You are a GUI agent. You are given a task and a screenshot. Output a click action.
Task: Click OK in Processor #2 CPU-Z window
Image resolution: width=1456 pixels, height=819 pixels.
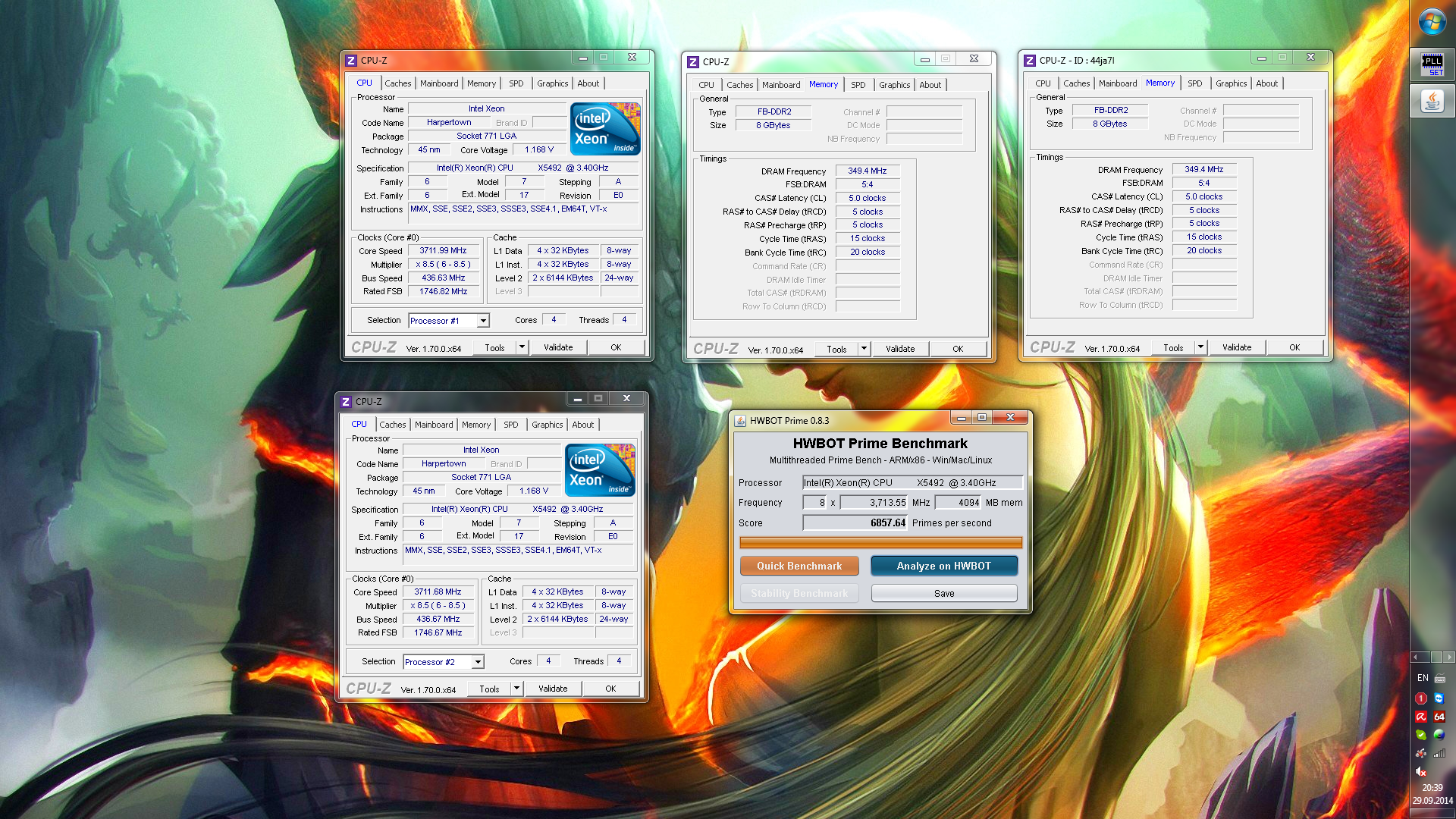coord(610,689)
